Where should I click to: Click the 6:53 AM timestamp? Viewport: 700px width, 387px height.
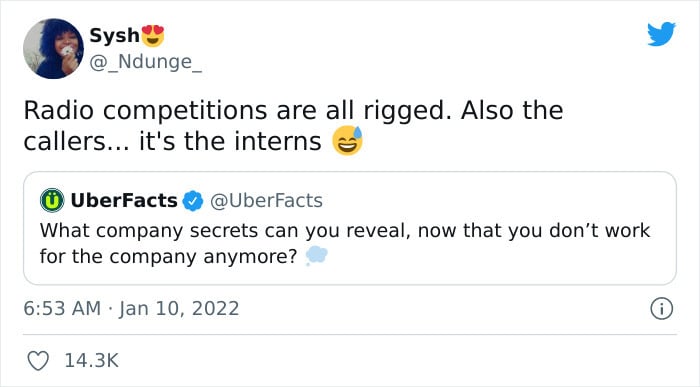coord(62,309)
